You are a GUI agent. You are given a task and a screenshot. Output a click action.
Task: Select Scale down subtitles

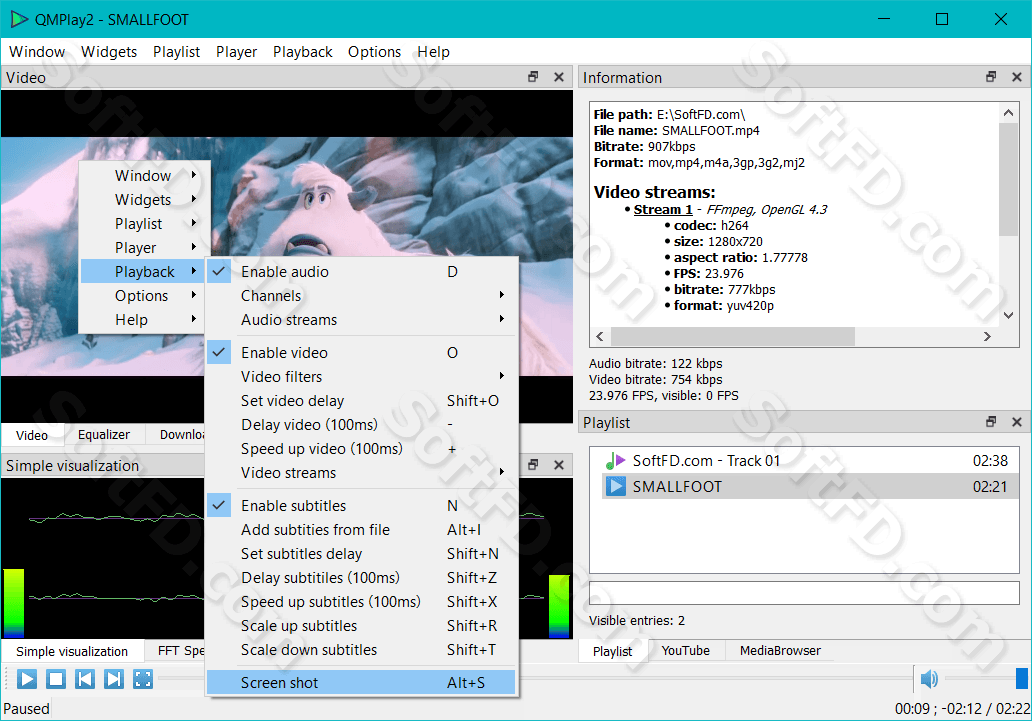point(361,650)
